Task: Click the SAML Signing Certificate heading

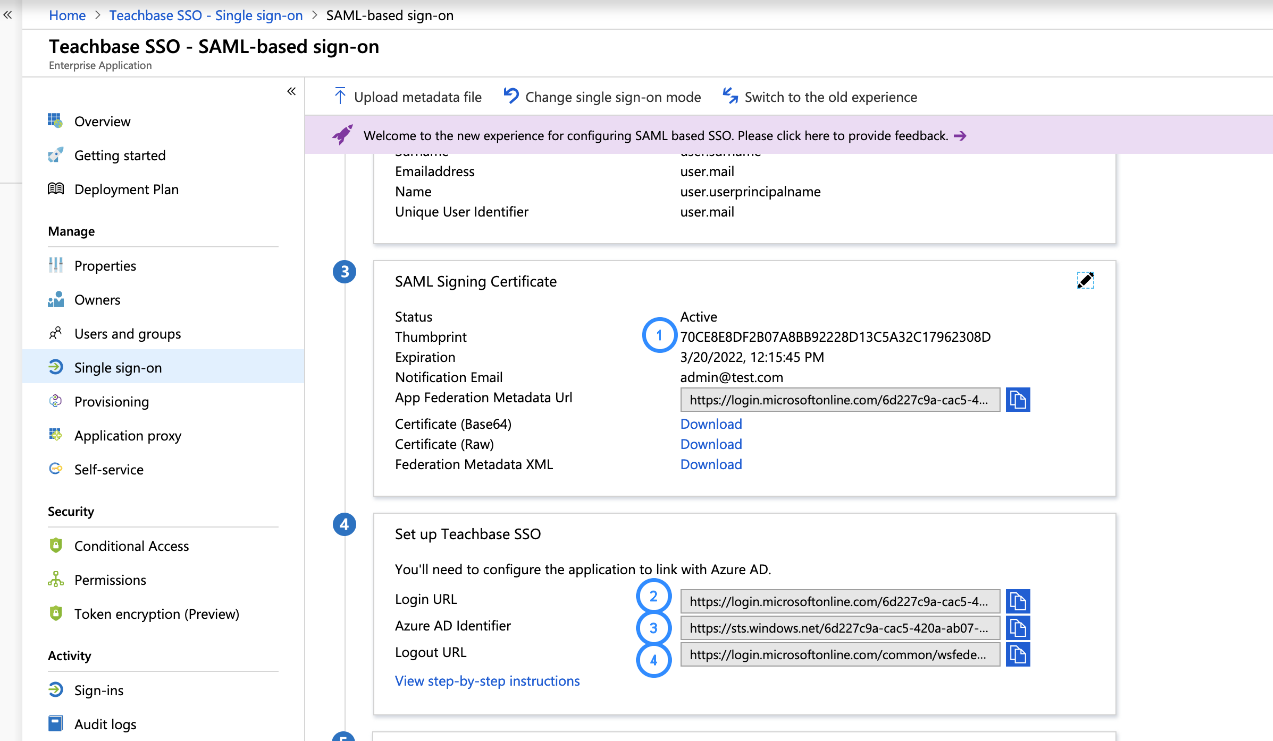Action: point(476,282)
